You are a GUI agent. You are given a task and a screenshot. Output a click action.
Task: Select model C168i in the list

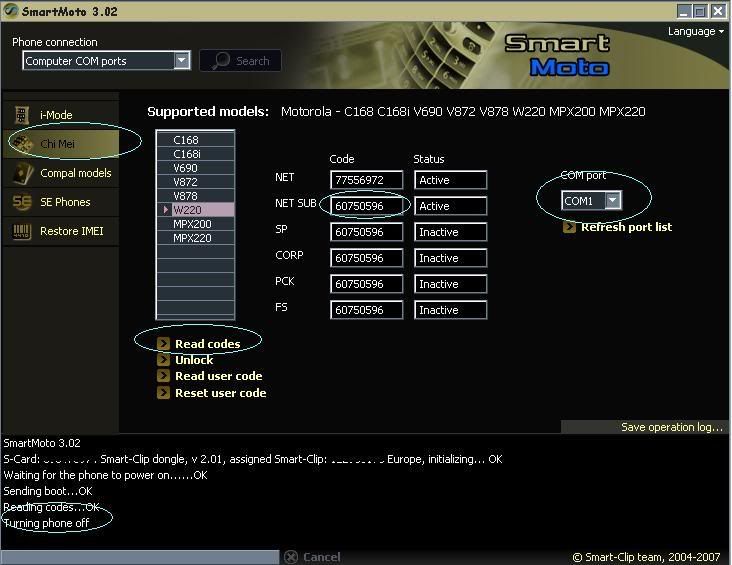pos(196,154)
